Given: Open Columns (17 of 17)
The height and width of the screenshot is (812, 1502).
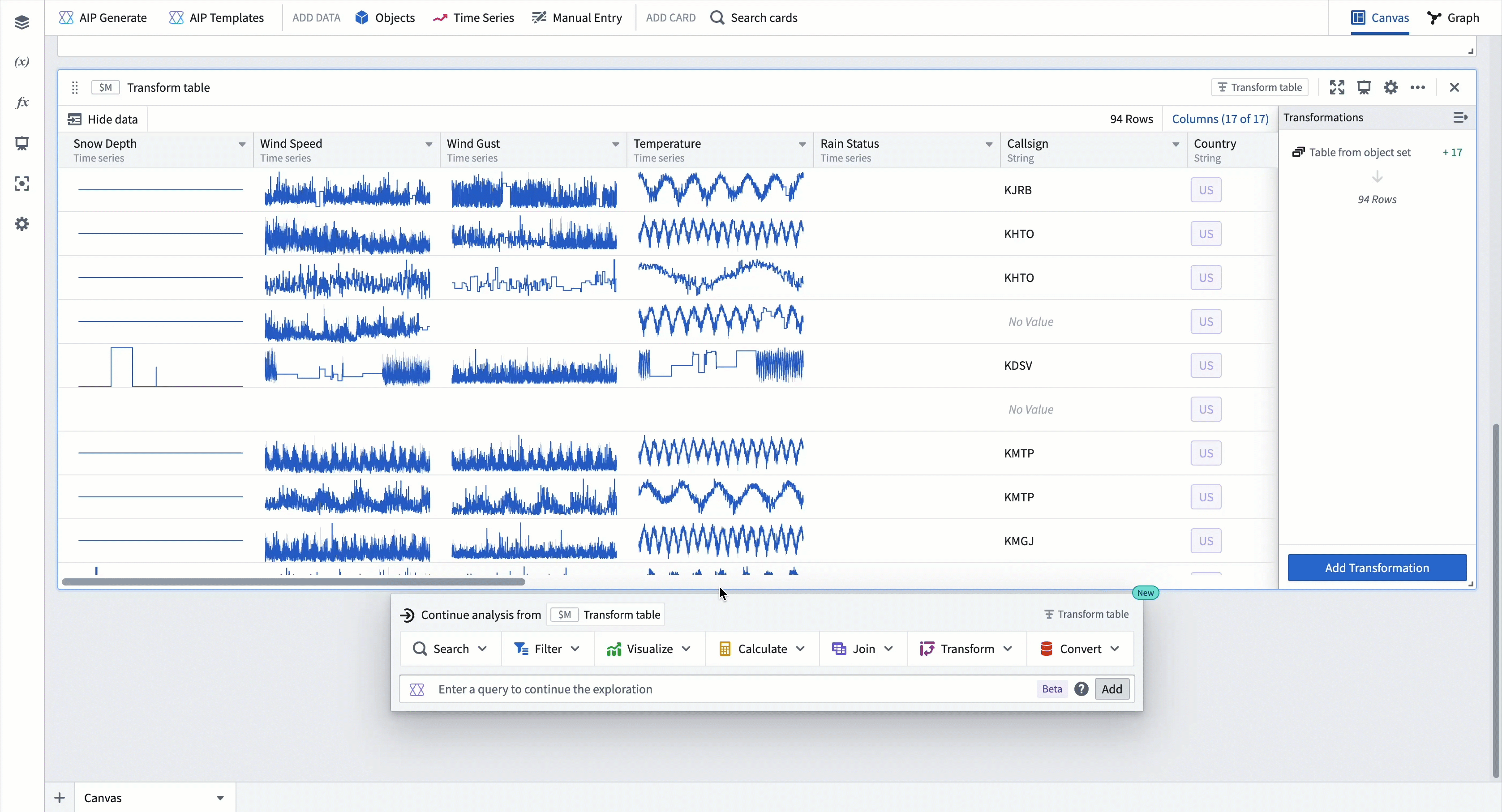Looking at the screenshot, I should click(1220, 118).
